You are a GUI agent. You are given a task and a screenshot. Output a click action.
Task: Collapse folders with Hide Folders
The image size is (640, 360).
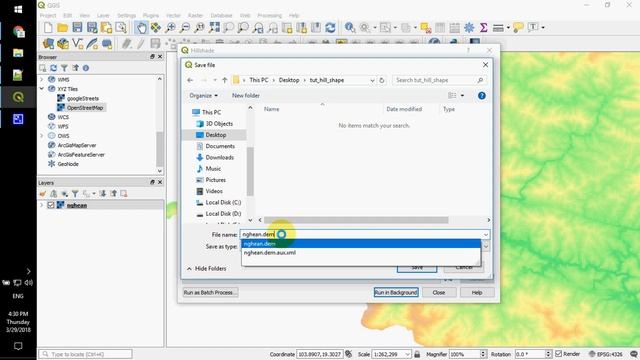click(x=207, y=269)
